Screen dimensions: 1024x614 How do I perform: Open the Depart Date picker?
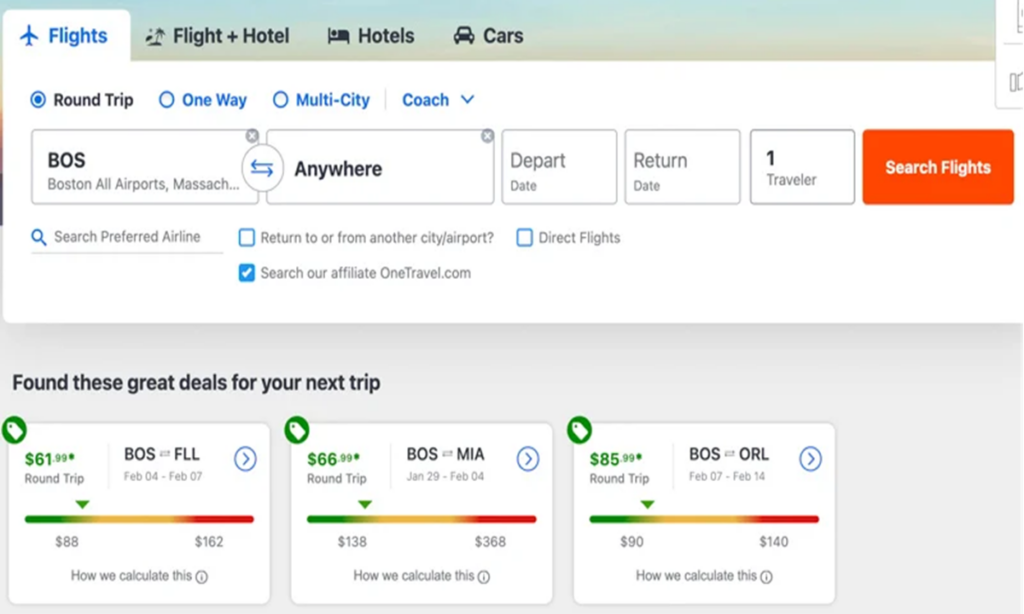[558, 167]
